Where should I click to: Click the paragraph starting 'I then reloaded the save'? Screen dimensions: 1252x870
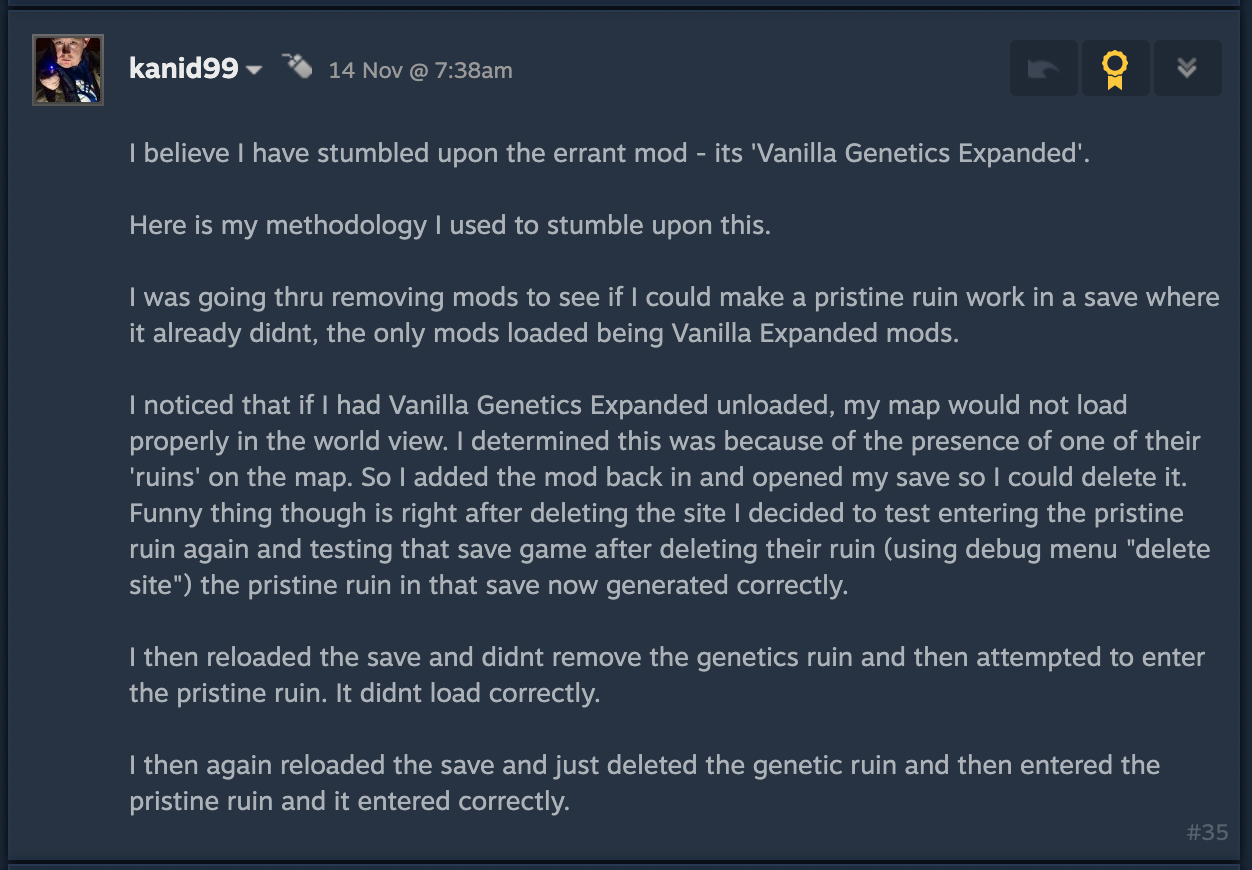(x=667, y=676)
